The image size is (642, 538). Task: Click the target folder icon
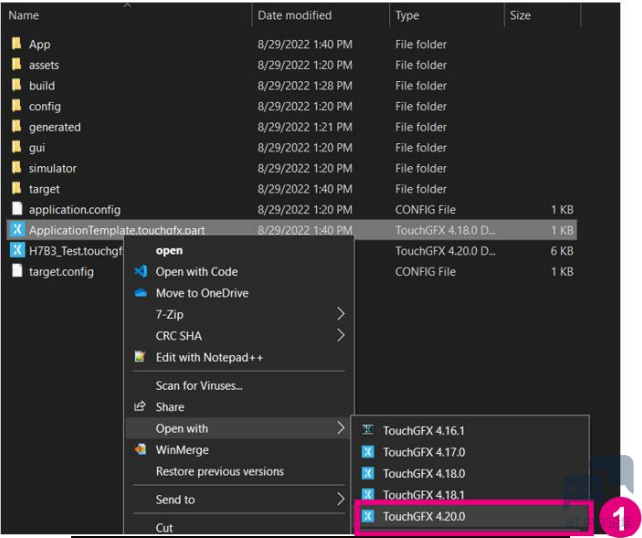click(16, 188)
